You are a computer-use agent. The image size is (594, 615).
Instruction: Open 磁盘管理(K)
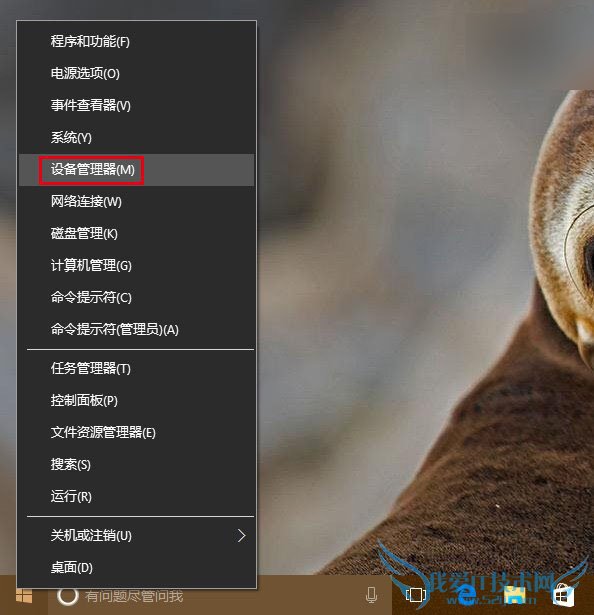coord(137,234)
